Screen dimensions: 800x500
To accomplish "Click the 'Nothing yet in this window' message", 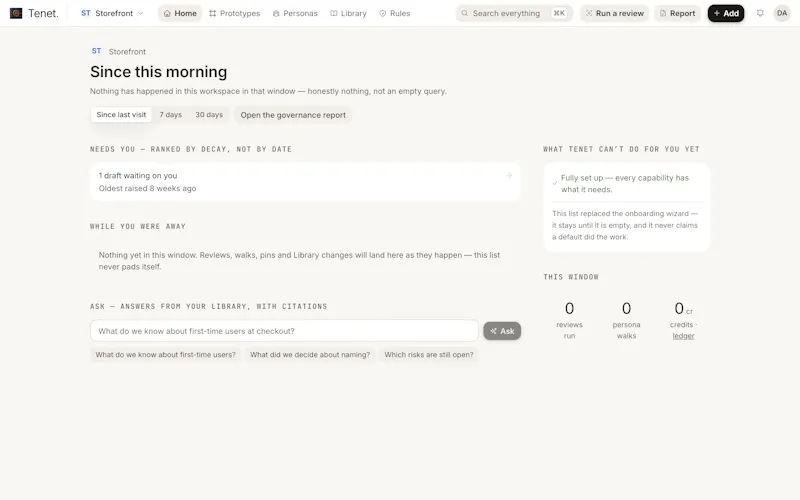I will 299,261.
